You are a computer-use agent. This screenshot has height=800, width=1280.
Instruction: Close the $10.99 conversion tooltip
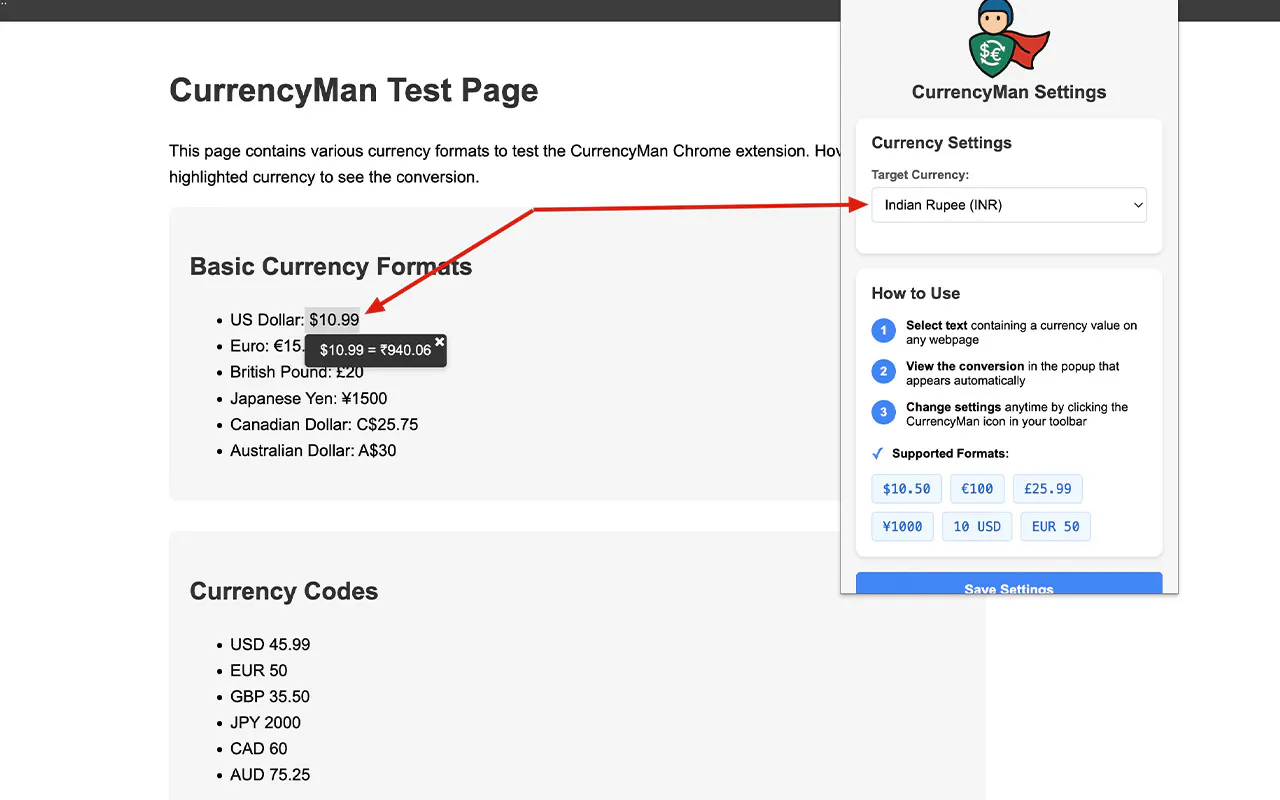click(439, 342)
